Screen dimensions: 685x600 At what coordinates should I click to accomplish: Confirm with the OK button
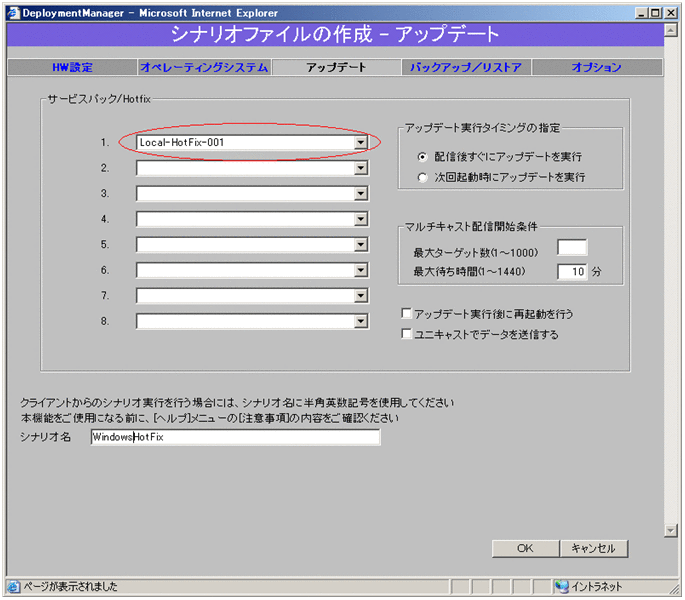526,548
